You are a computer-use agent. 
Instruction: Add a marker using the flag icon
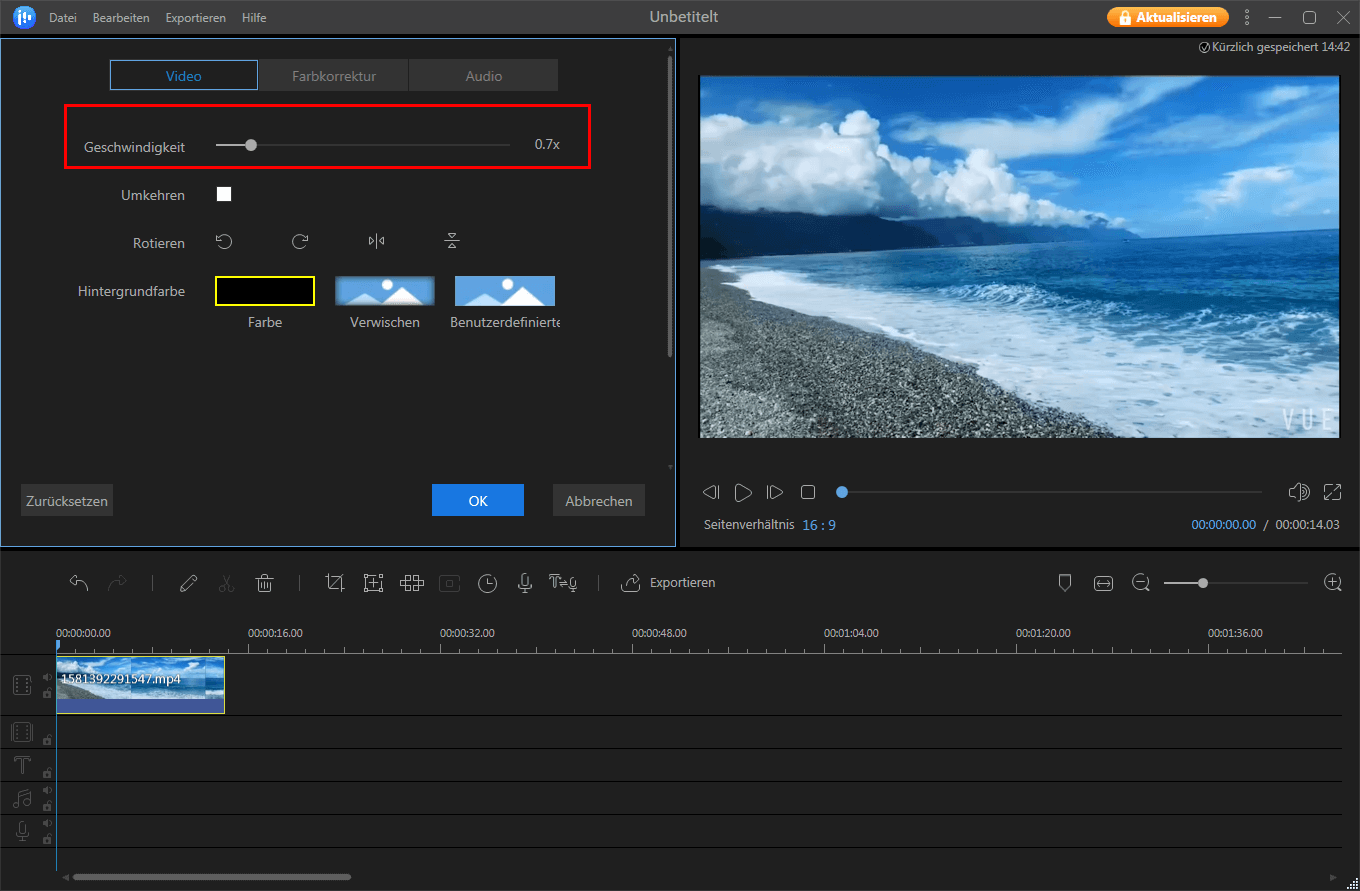tap(1065, 582)
